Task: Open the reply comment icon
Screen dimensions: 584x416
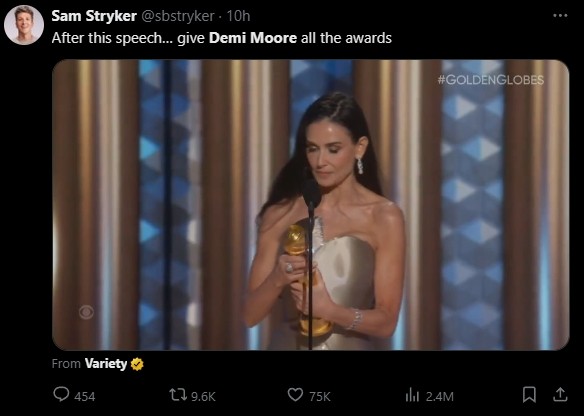Action: [61, 394]
